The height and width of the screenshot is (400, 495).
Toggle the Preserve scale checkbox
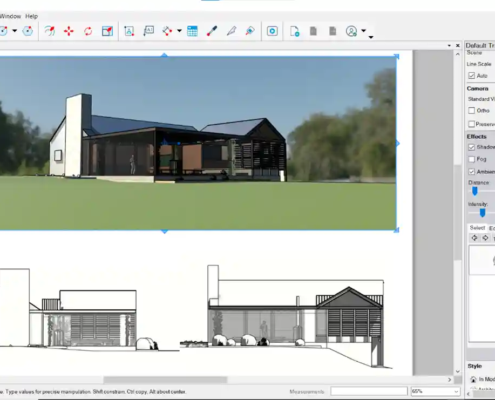[471, 124]
